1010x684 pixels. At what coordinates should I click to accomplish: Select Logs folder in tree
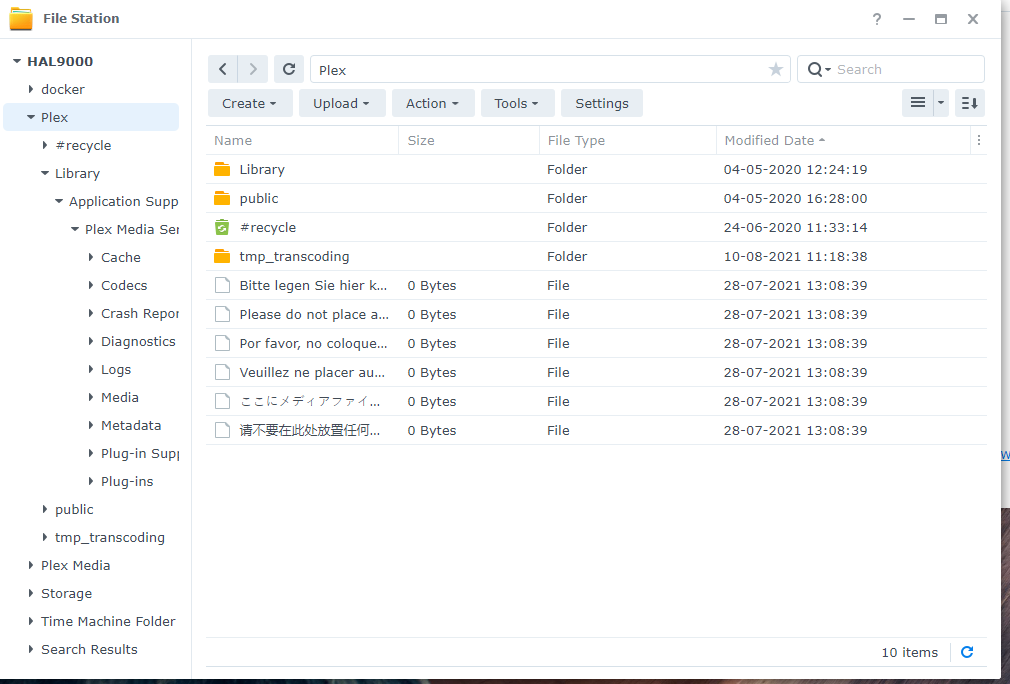[116, 369]
